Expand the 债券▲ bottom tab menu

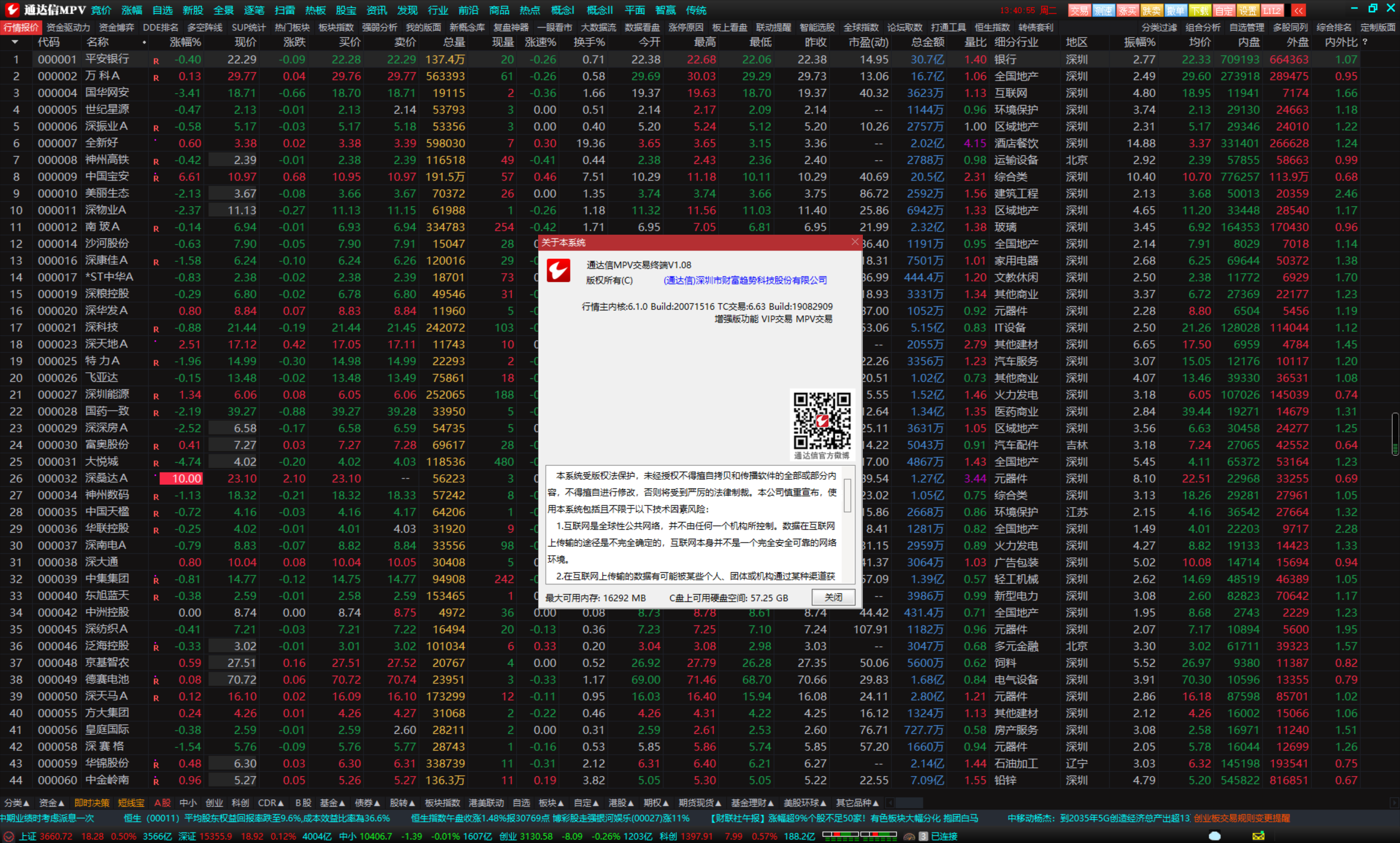[367, 803]
